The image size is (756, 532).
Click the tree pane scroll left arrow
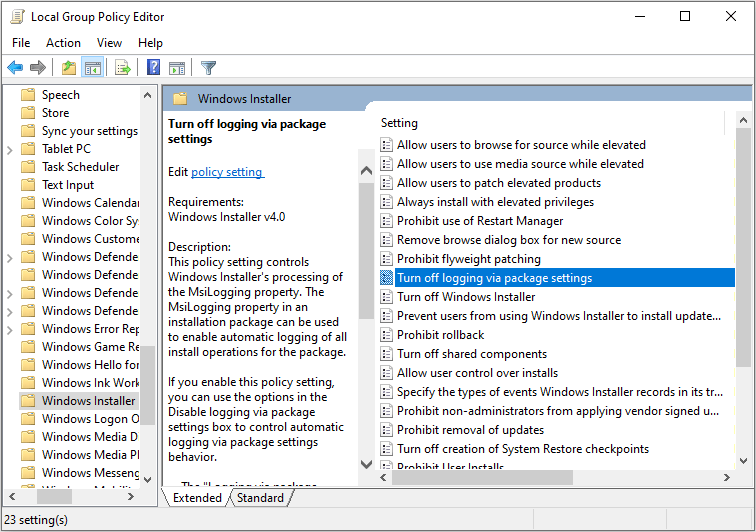12,496
